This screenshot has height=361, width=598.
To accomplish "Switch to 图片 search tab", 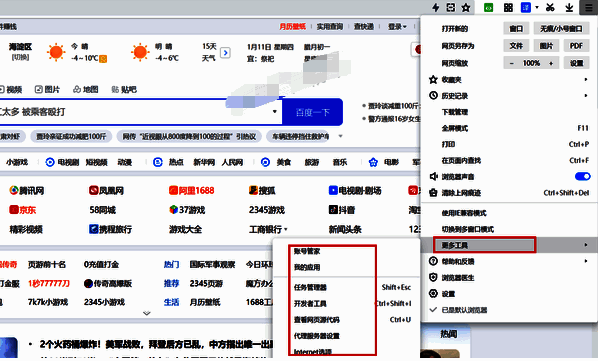I will [47, 90].
